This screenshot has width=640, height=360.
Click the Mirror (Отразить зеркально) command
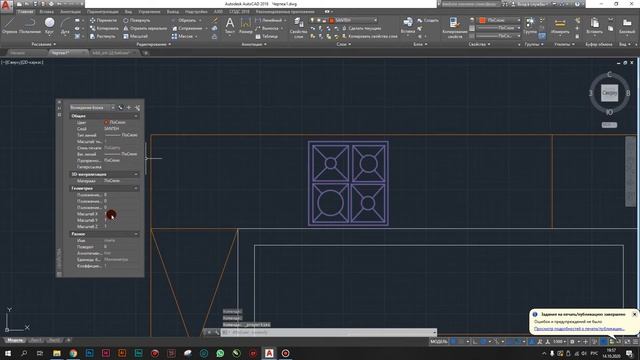[x=145, y=28]
